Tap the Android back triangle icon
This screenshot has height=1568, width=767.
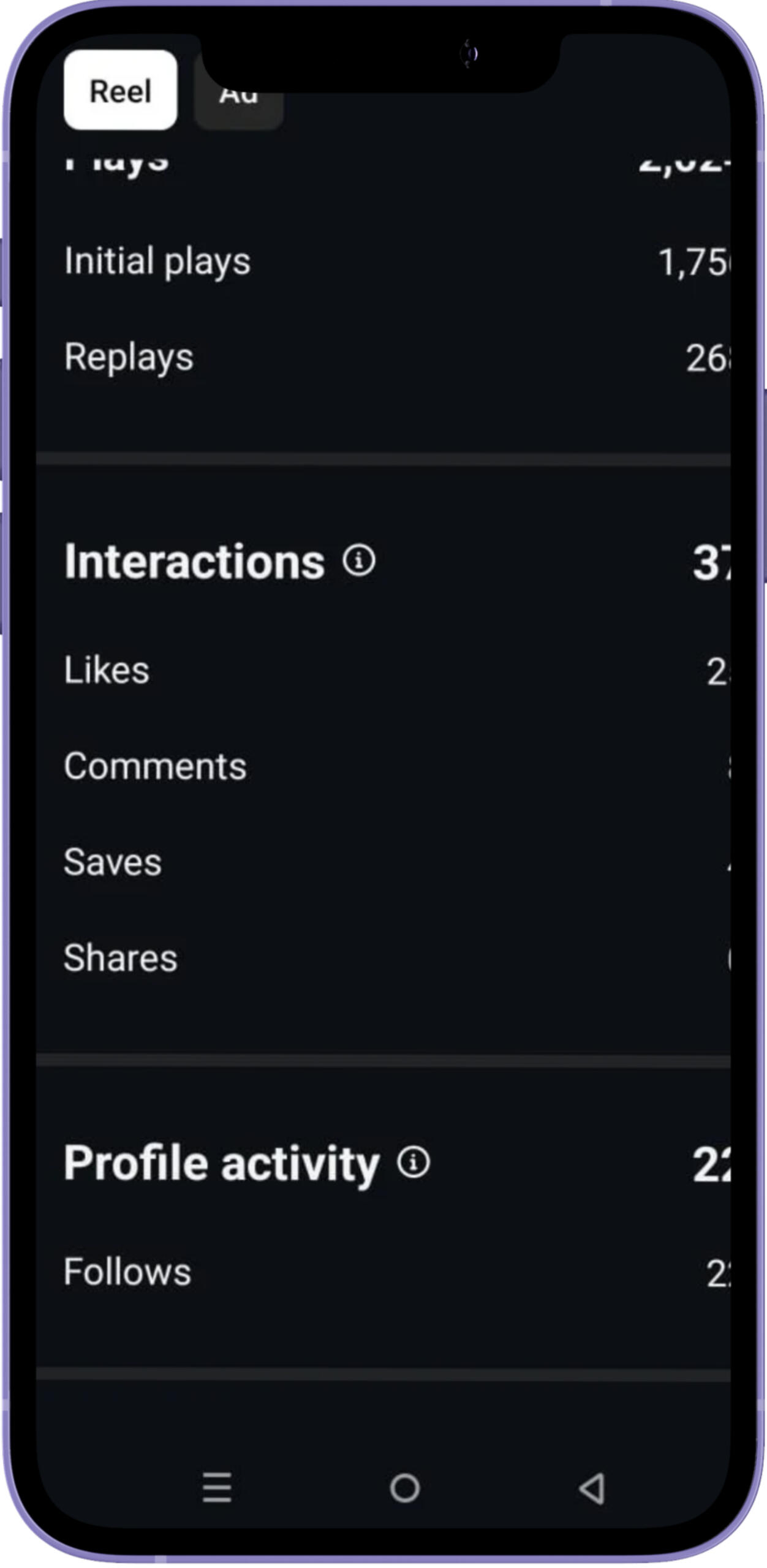tap(592, 1488)
